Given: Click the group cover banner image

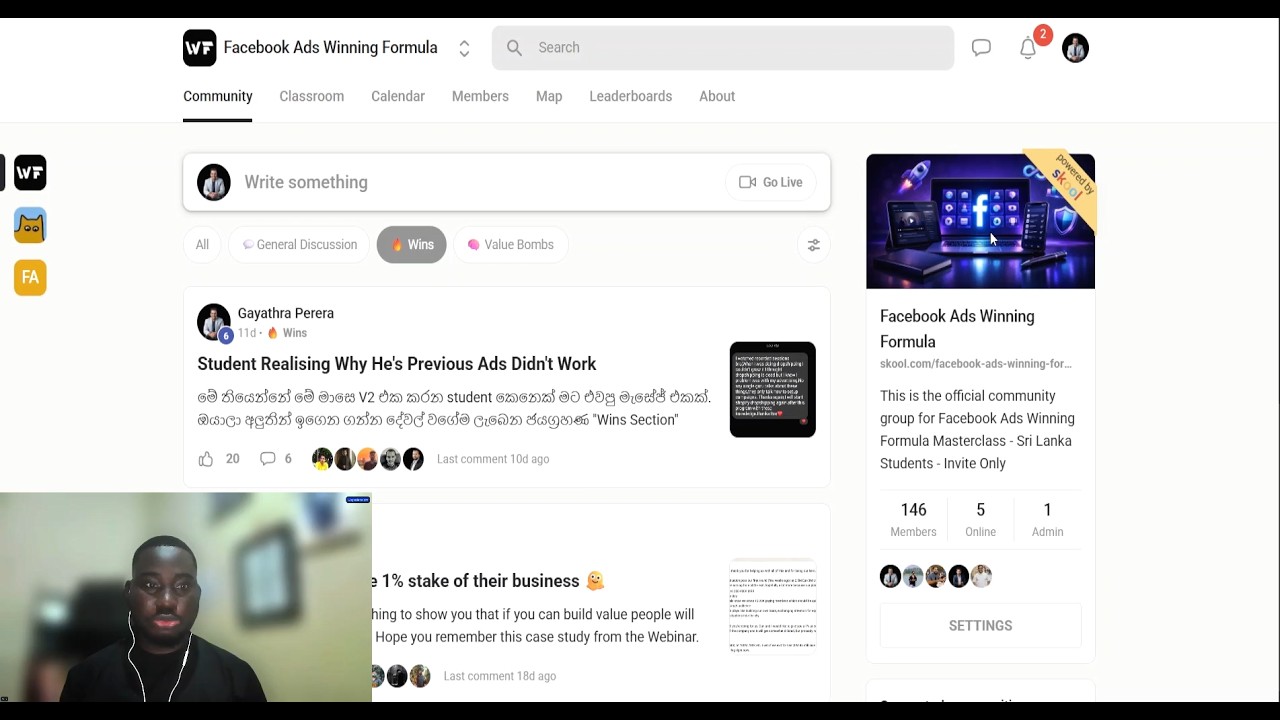Looking at the screenshot, I should 980,221.
